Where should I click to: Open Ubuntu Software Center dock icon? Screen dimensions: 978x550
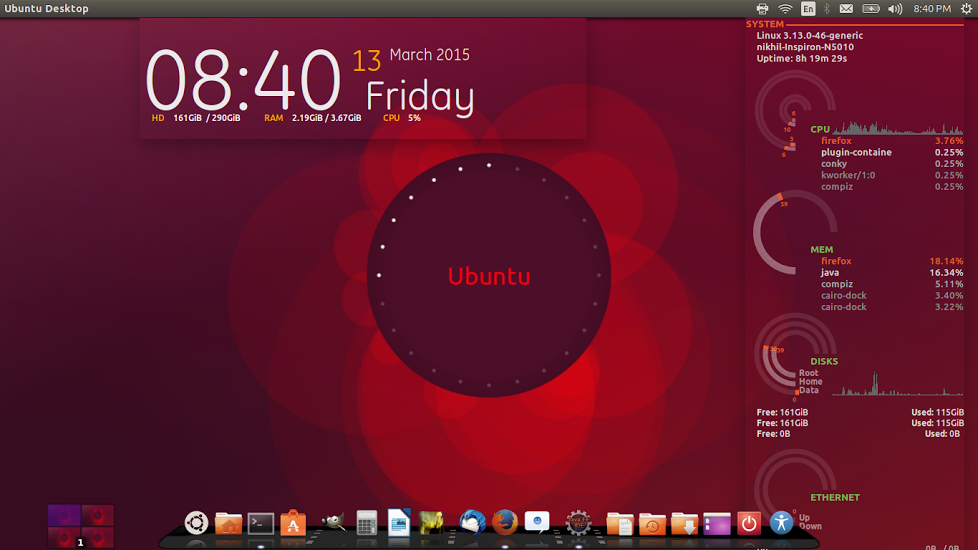point(293,523)
